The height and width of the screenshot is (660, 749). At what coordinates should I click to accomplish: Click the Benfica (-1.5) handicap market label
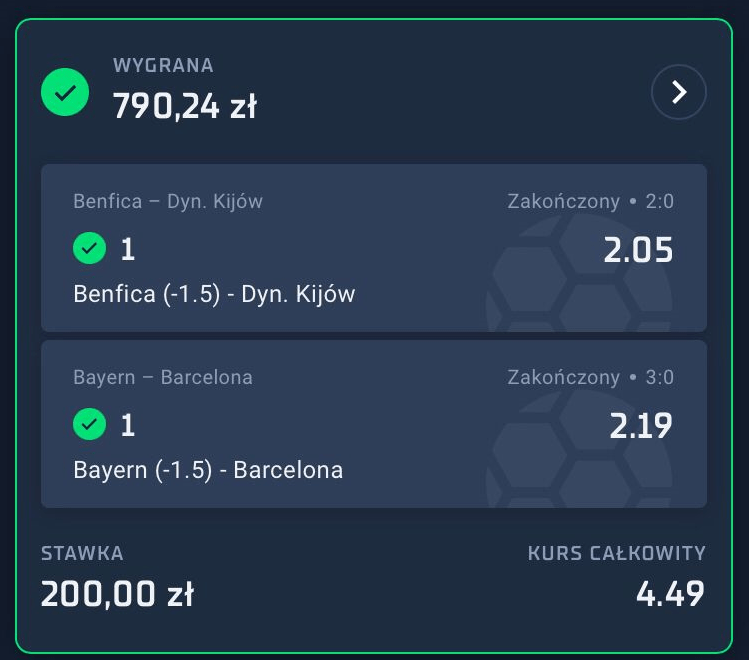[x=214, y=294]
